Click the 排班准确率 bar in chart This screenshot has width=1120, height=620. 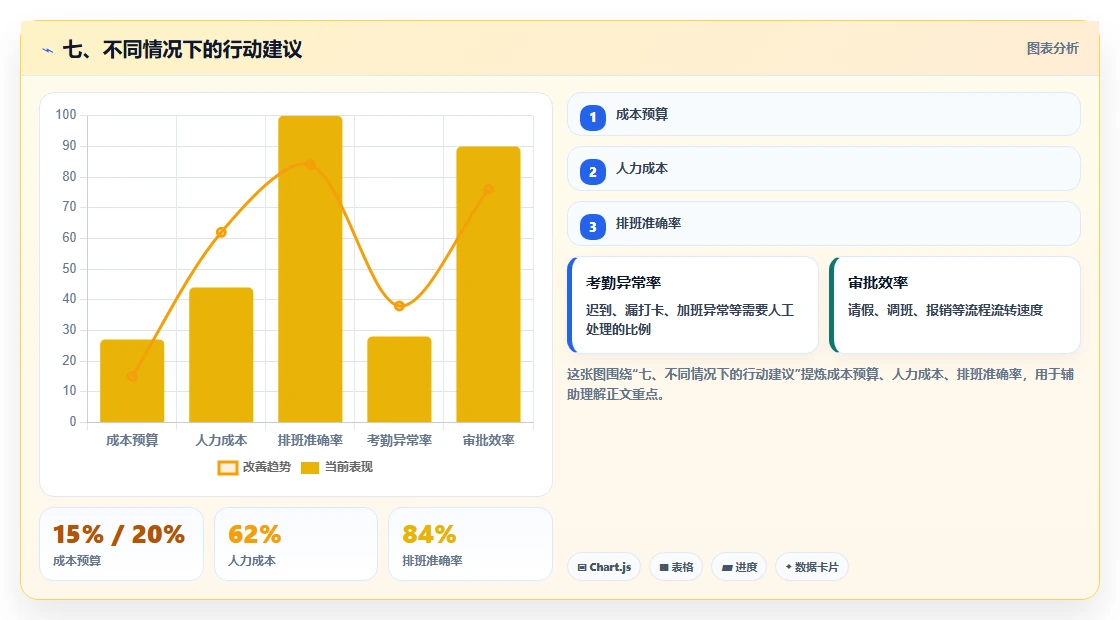[x=310, y=269]
